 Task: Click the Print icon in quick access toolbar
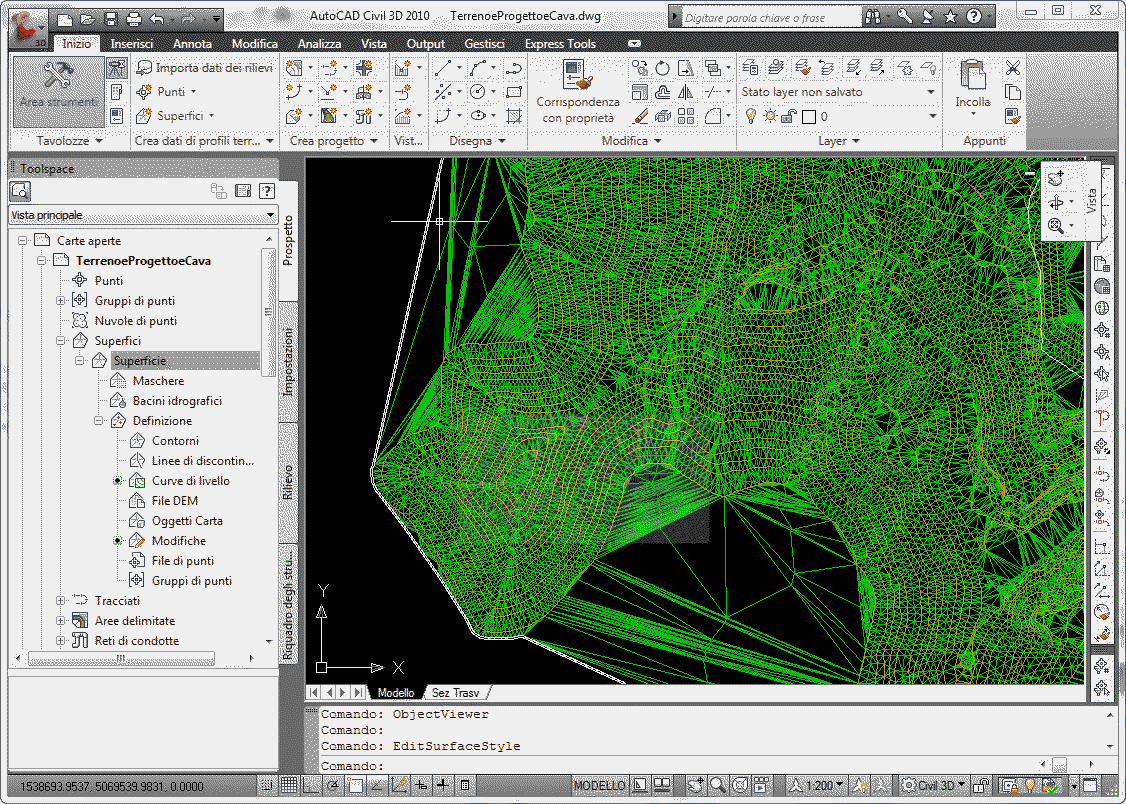[x=134, y=19]
